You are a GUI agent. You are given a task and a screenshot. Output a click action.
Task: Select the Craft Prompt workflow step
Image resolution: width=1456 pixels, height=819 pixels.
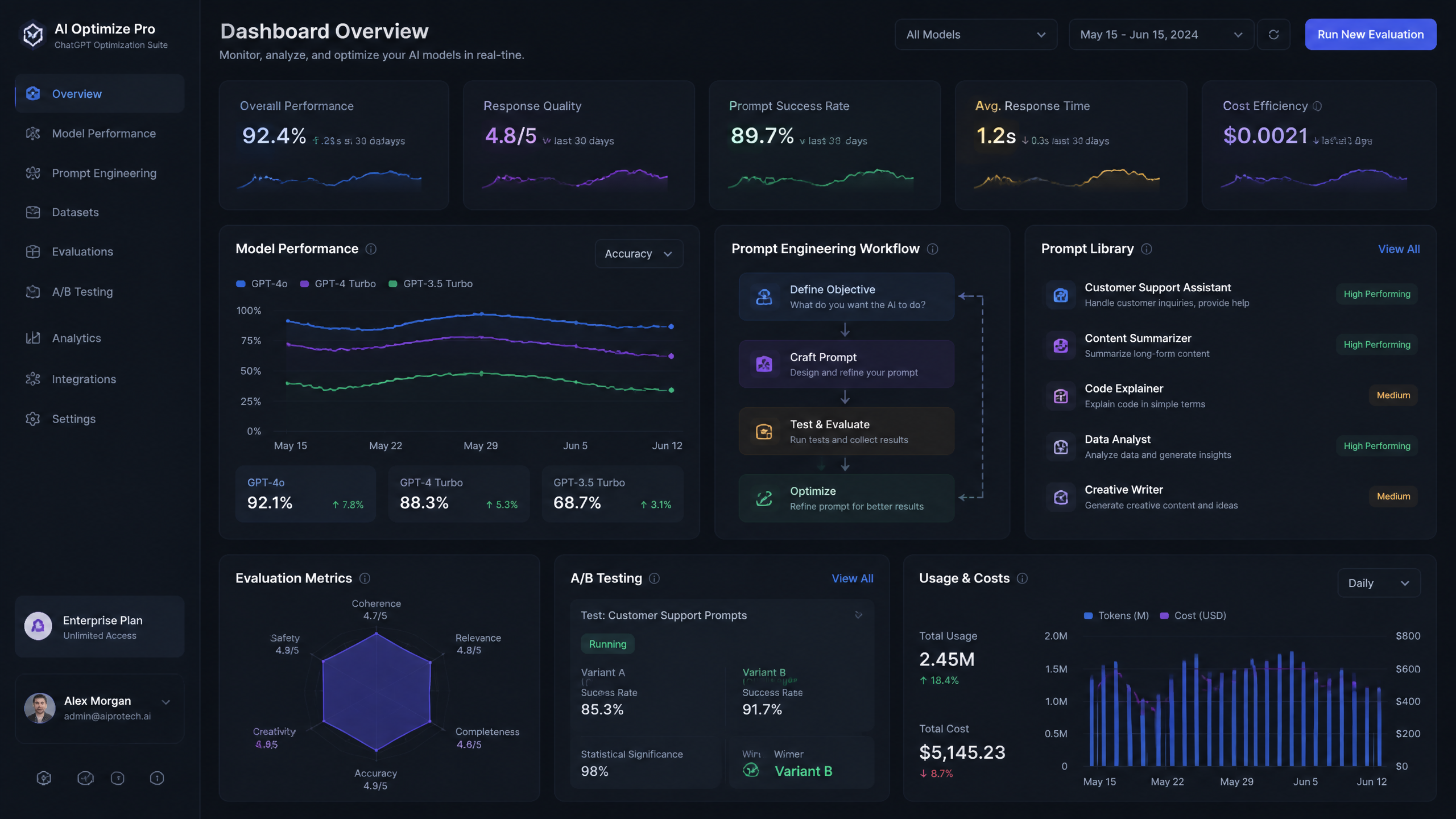pos(846,364)
